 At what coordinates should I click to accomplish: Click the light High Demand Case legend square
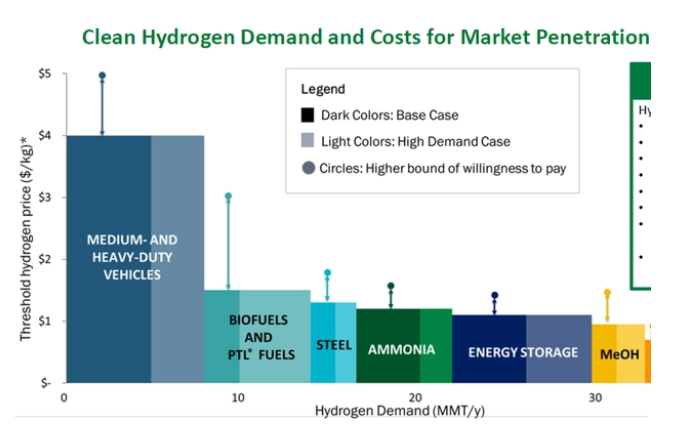click(x=308, y=141)
